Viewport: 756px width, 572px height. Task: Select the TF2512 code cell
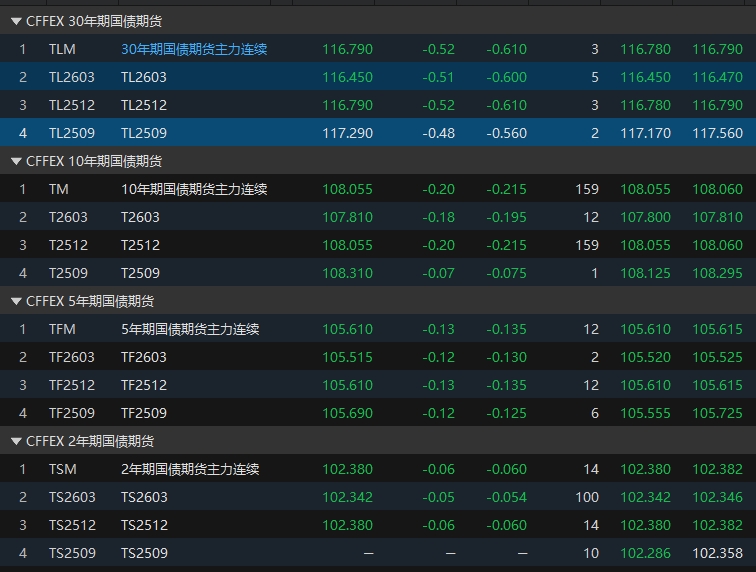[72, 385]
